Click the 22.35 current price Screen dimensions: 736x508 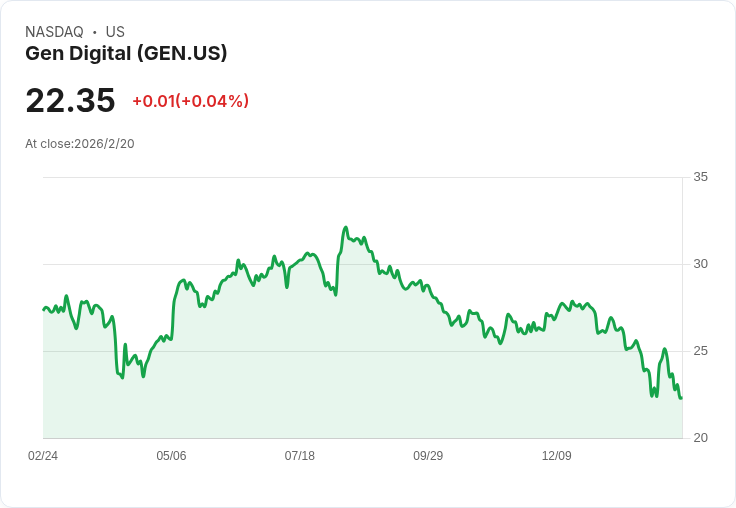pos(70,101)
